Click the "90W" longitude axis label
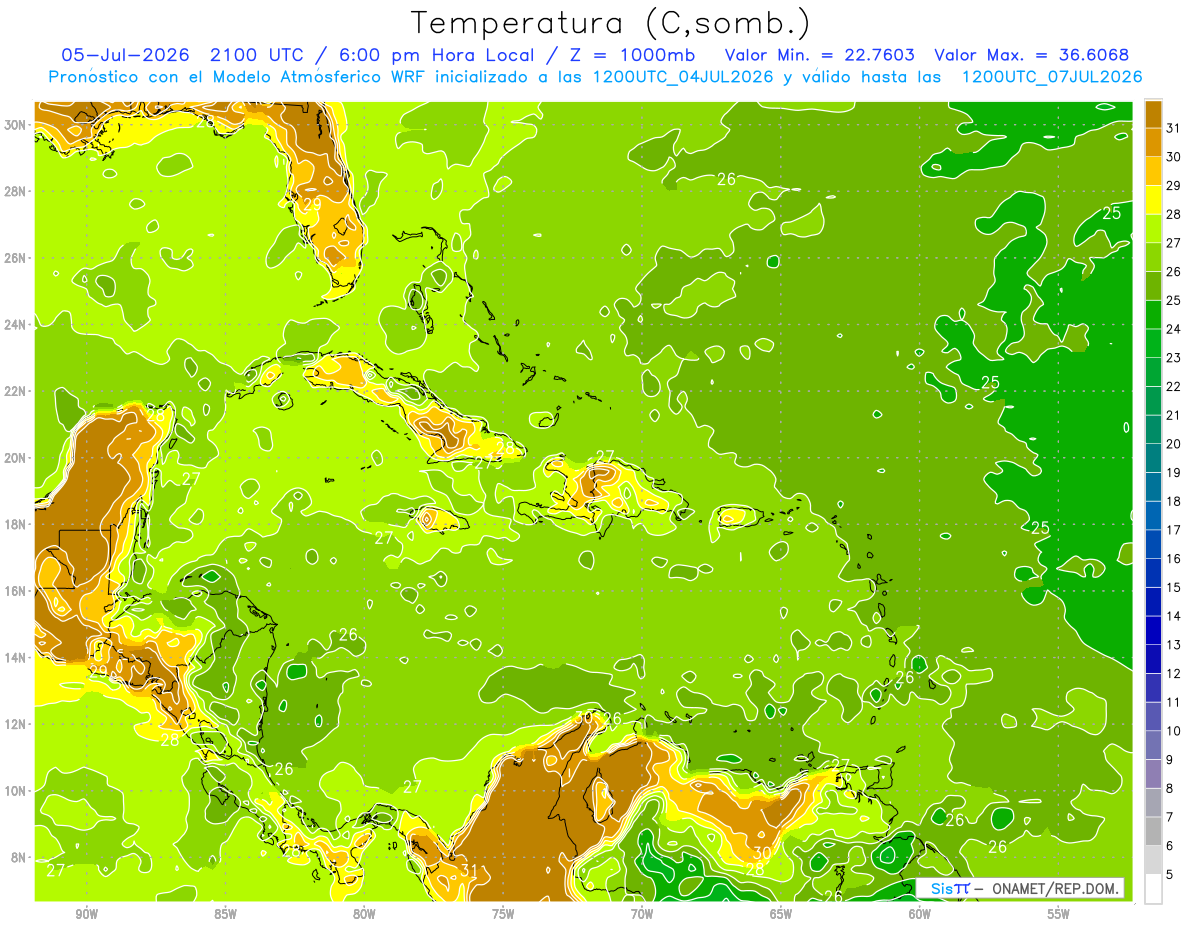This screenshot has height=927, width=1200. tap(86, 914)
